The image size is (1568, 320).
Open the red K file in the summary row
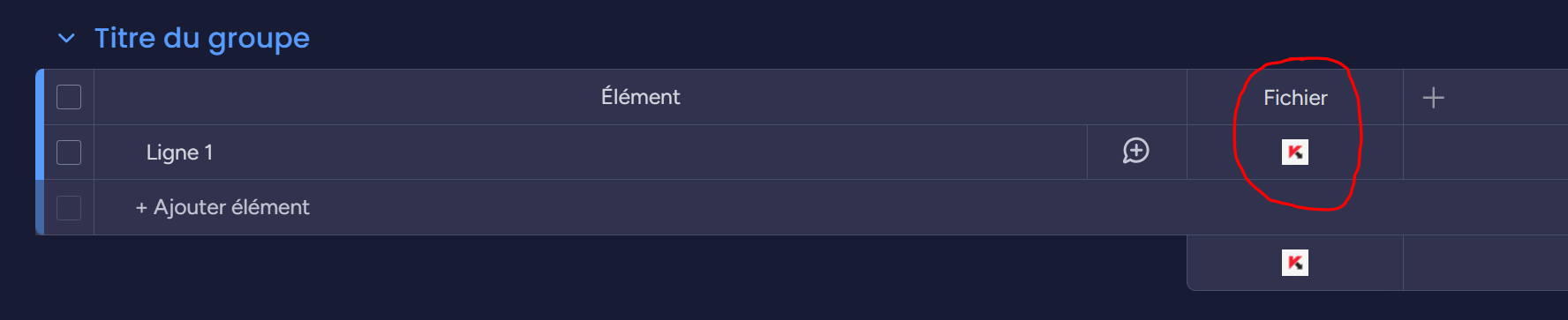pos(1295,263)
